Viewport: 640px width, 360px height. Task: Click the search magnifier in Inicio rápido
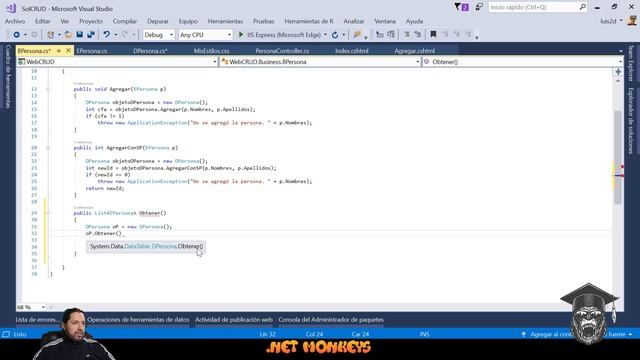point(582,7)
